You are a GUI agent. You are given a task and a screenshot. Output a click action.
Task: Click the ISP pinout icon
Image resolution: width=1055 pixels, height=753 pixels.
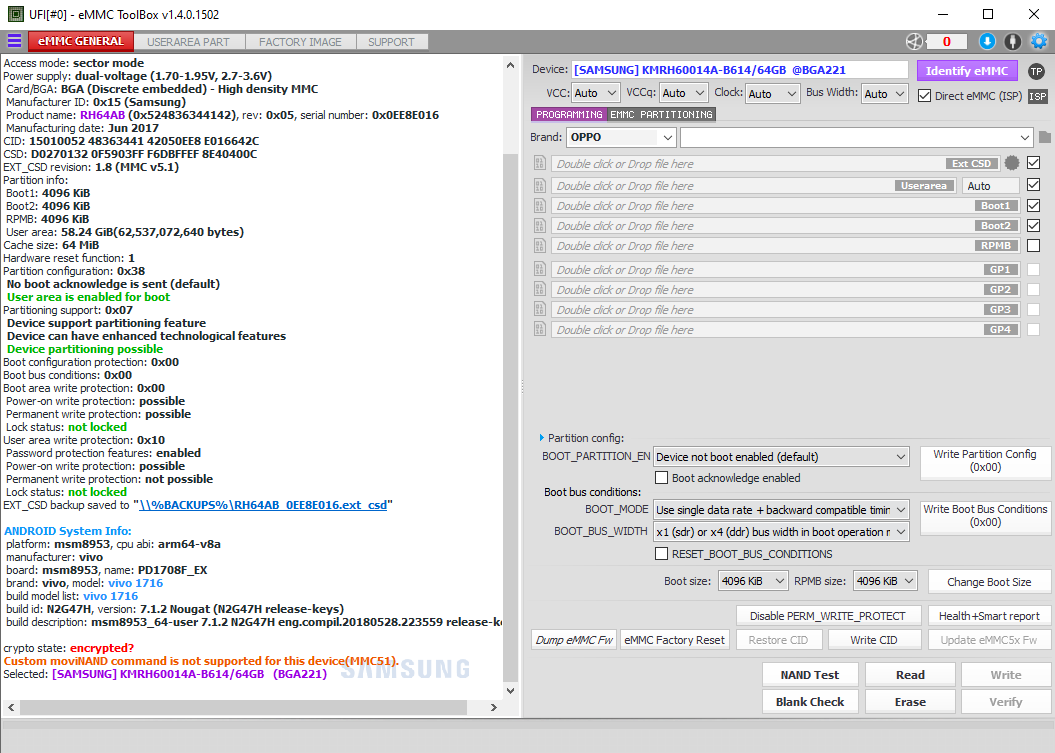1038,96
